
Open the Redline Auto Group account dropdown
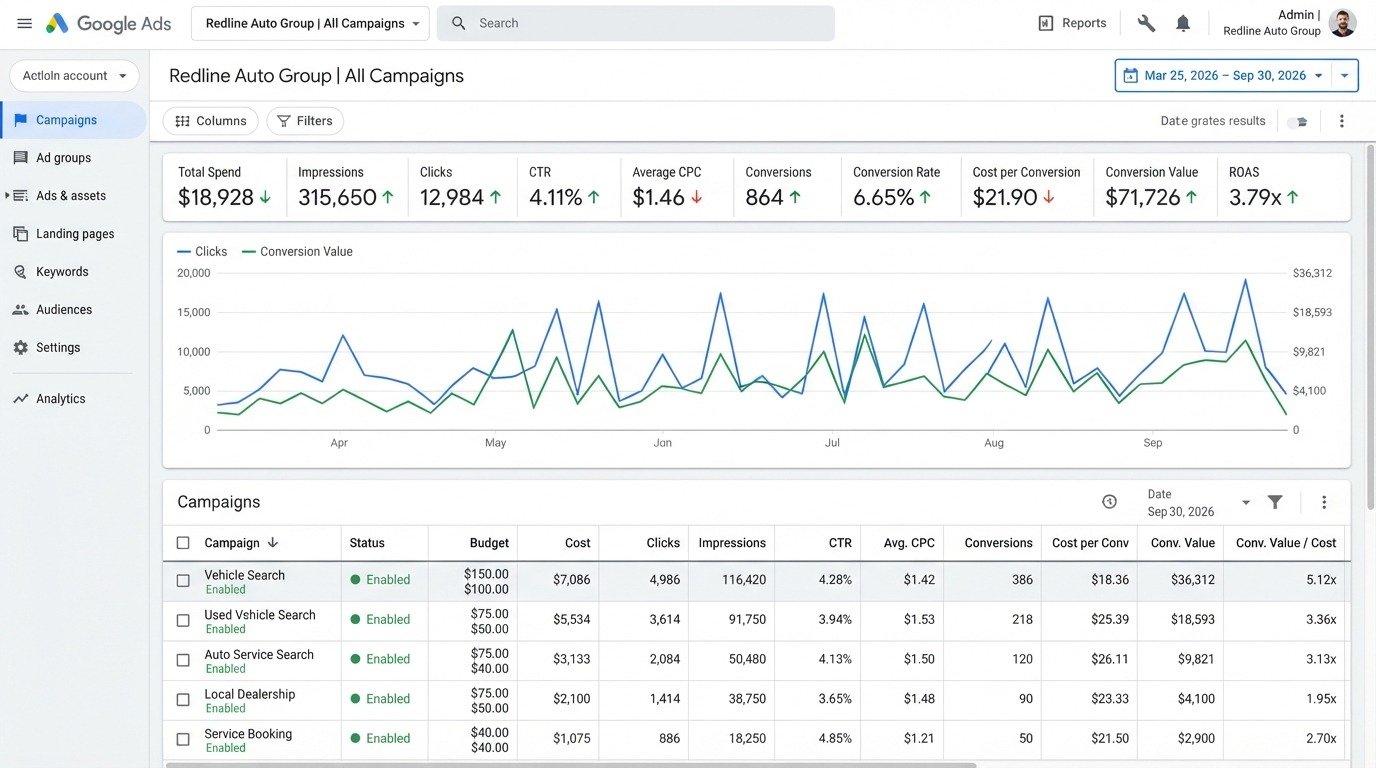[310, 23]
